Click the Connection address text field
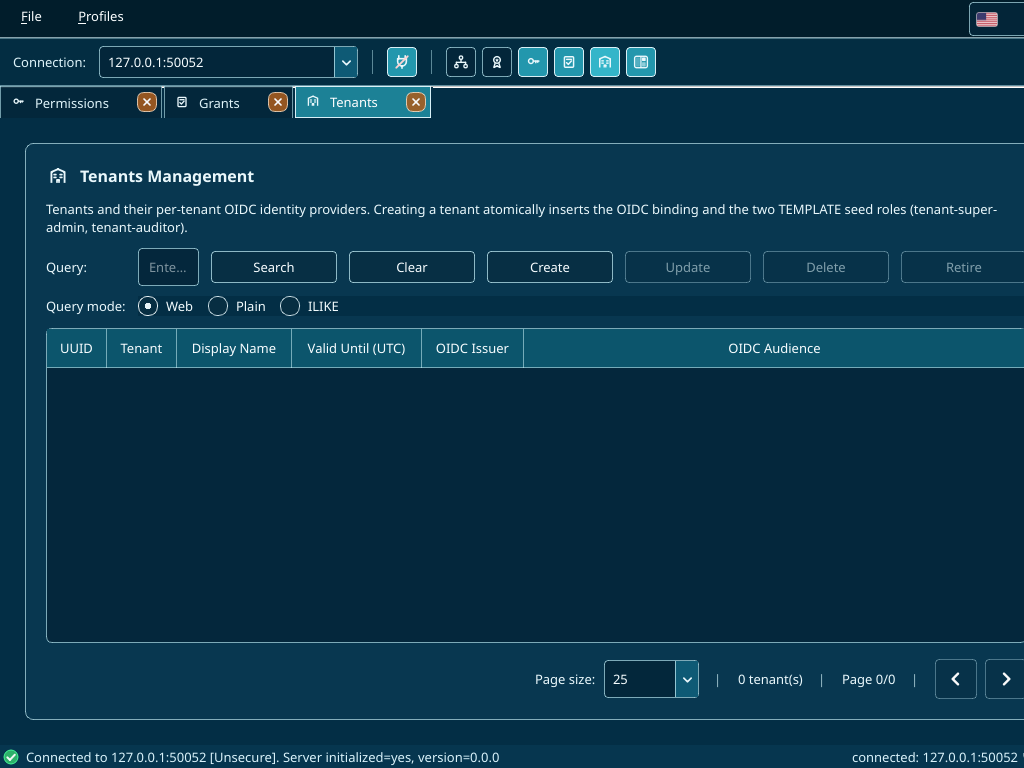 [x=217, y=62]
